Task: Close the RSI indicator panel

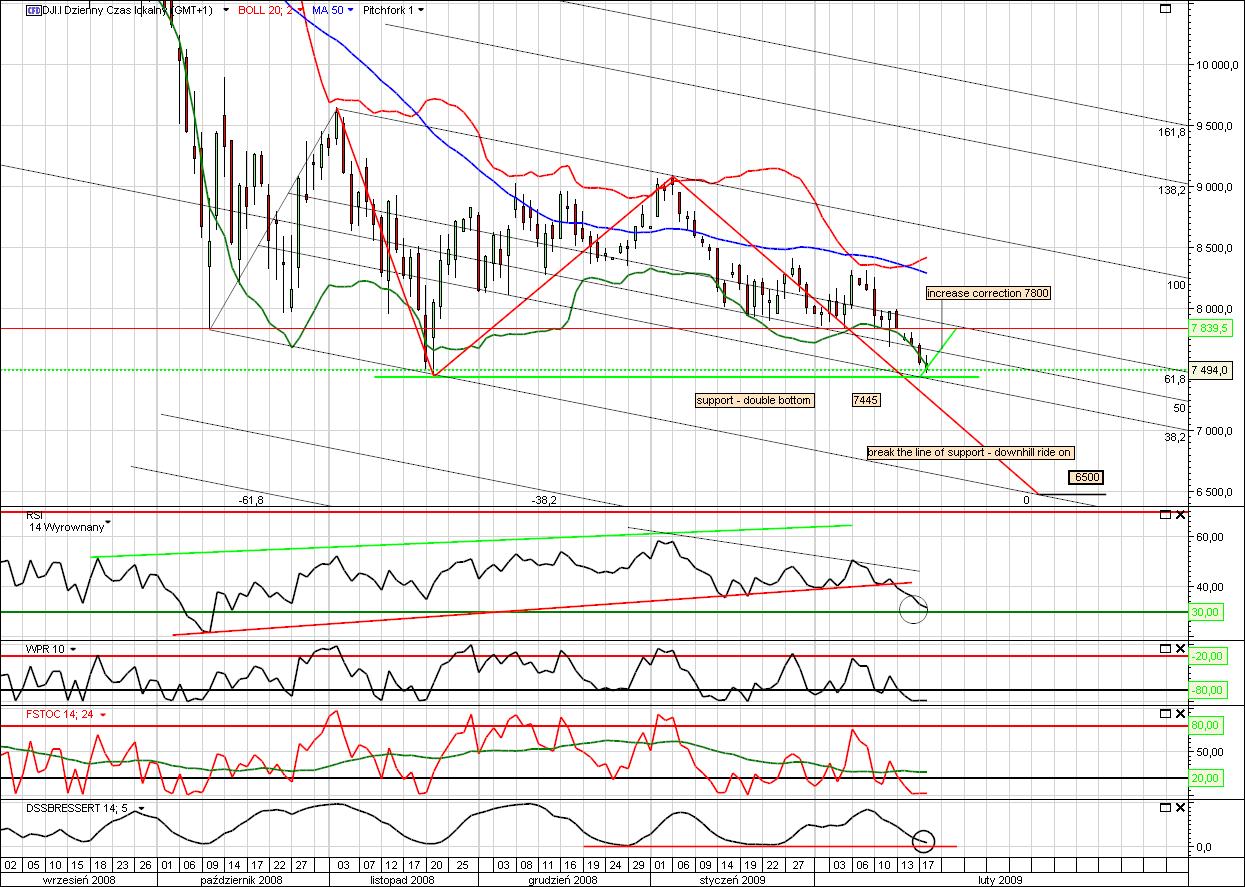Action: tap(1180, 515)
